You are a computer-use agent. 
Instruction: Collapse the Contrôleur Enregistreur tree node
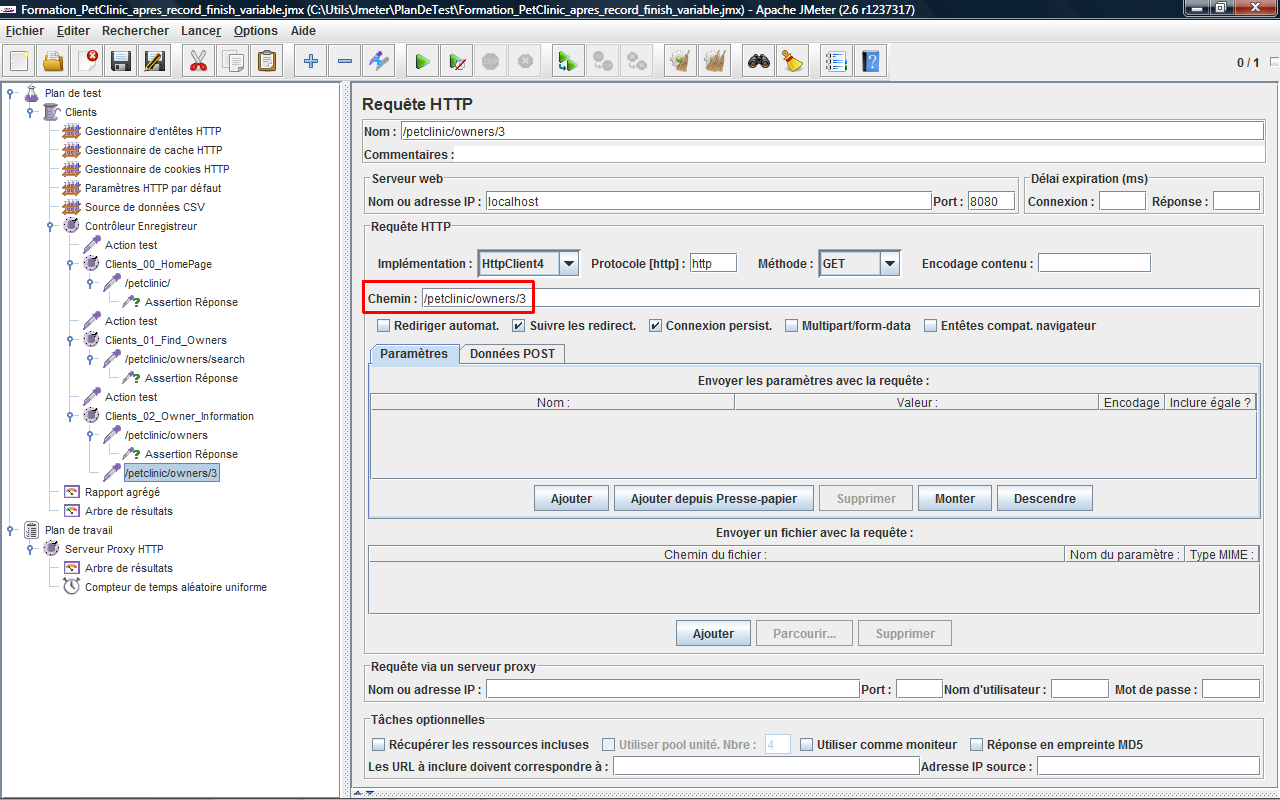tap(51, 226)
